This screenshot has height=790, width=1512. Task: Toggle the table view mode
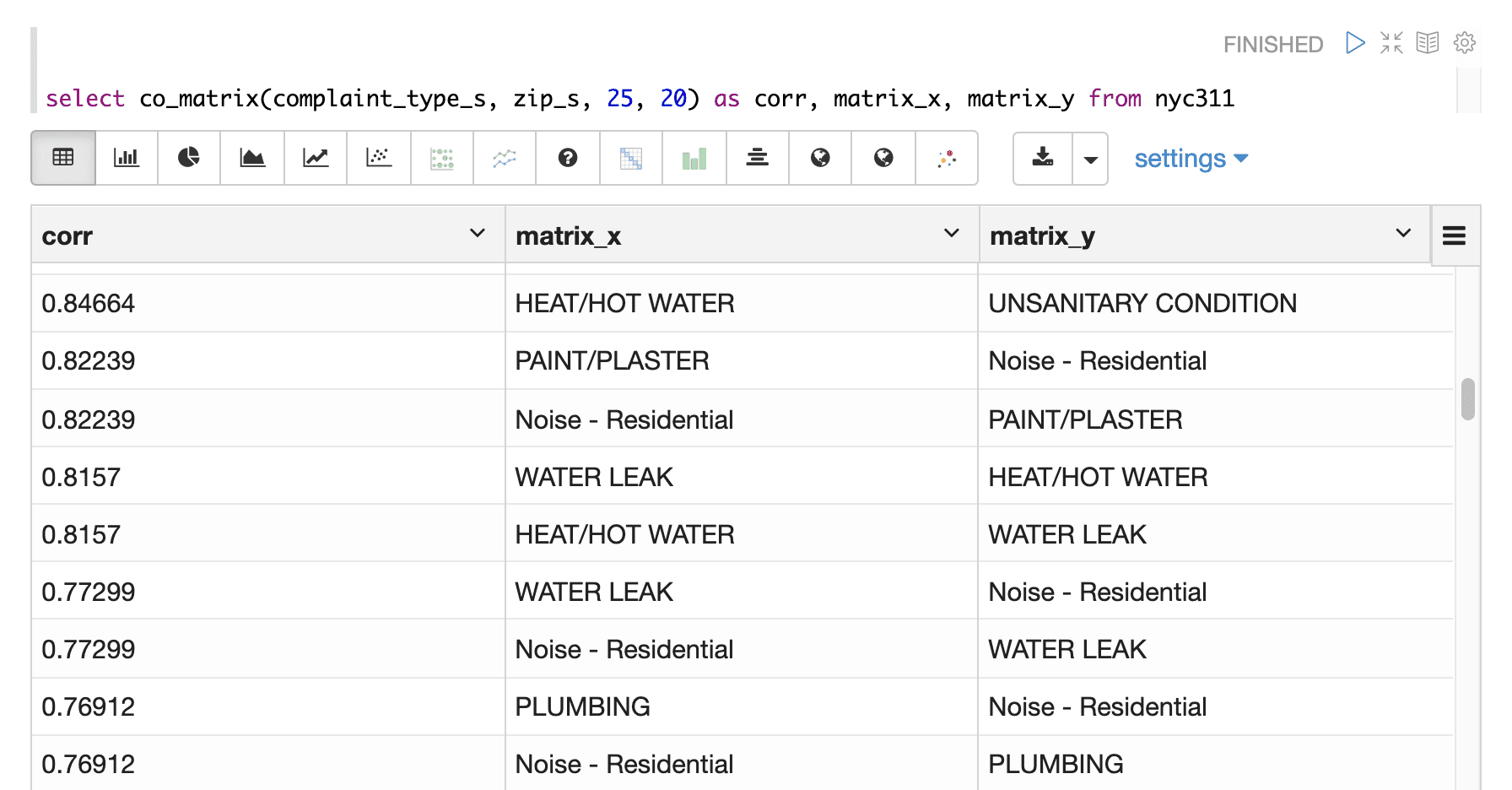pyautogui.click(x=63, y=158)
